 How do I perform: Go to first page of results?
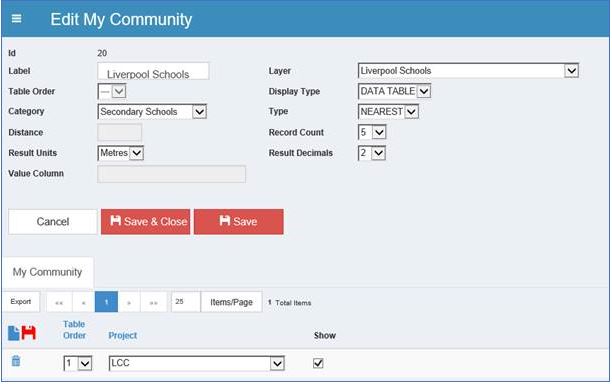(x=59, y=302)
